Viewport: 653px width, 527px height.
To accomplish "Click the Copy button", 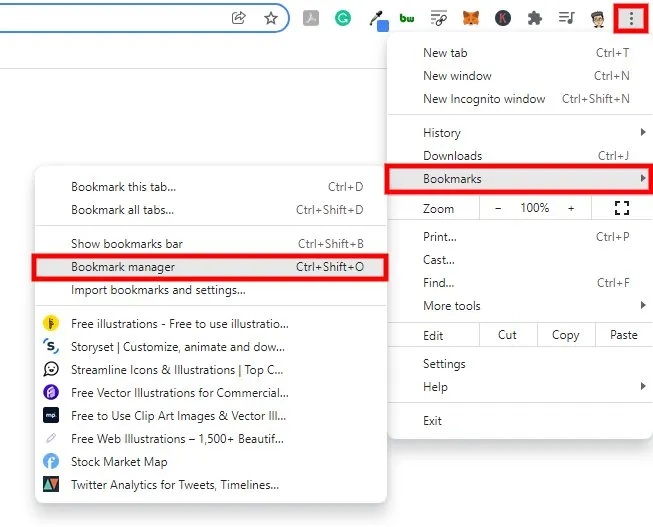I will click(x=566, y=335).
